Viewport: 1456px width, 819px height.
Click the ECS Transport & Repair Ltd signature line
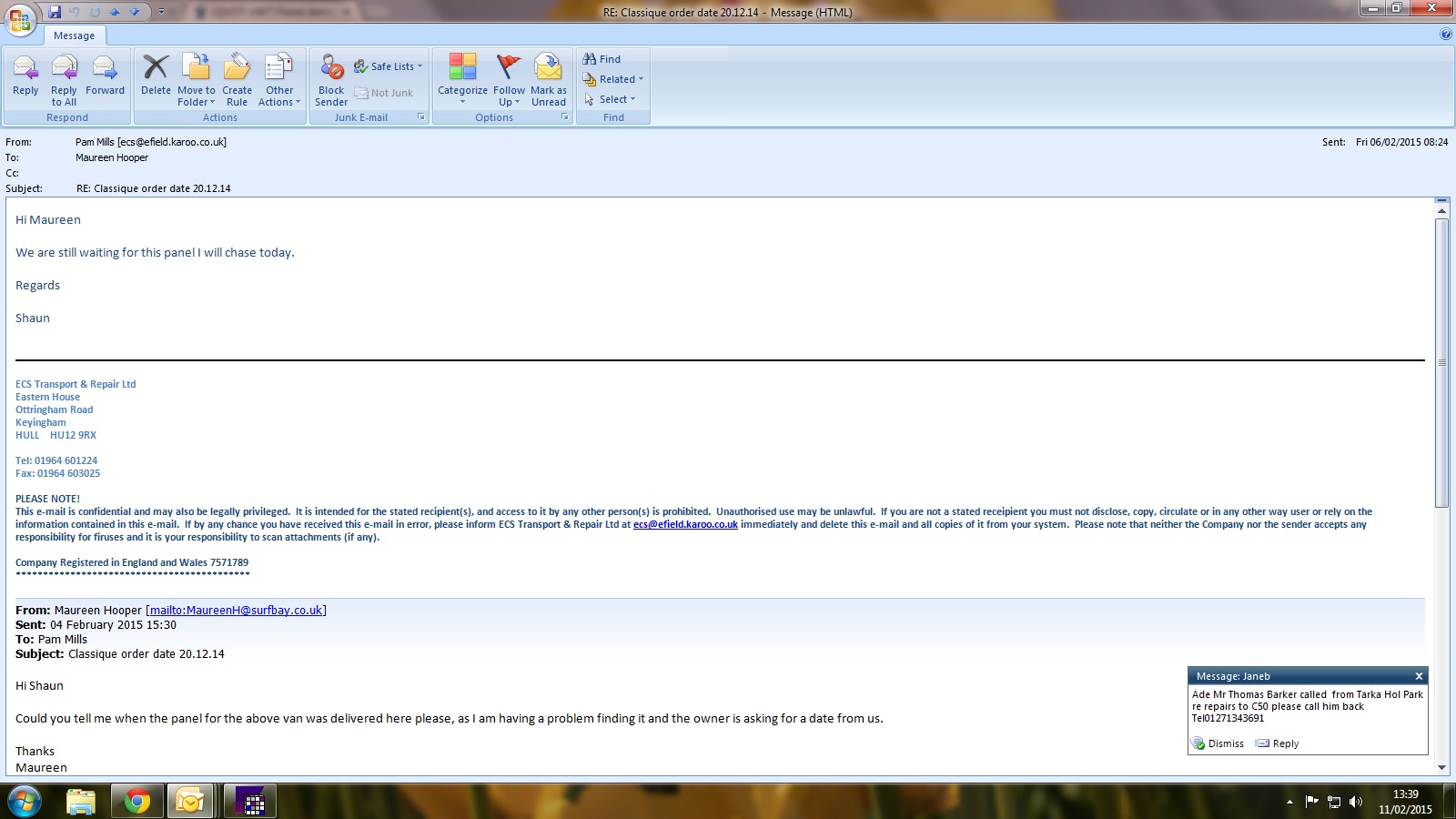point(76,384)
